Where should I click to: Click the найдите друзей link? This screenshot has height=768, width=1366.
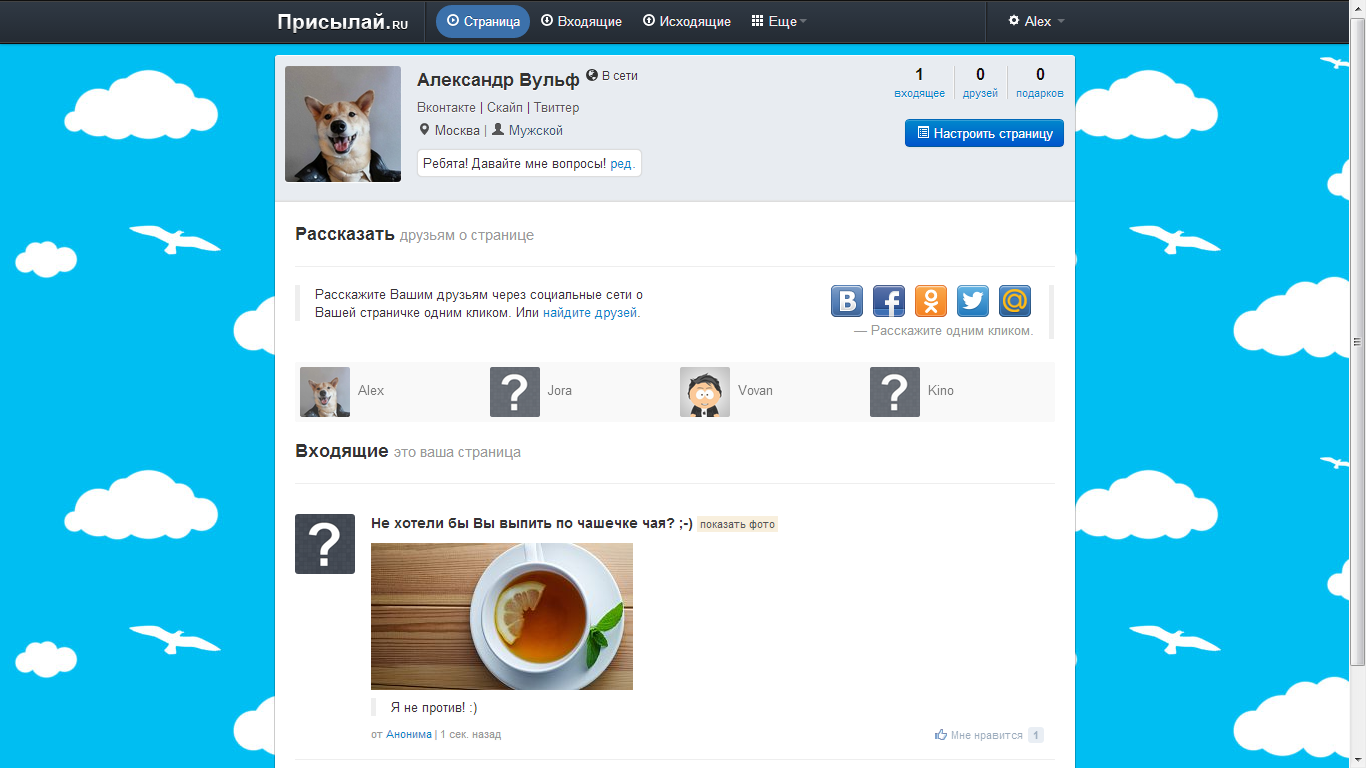[x=590, y=313]
